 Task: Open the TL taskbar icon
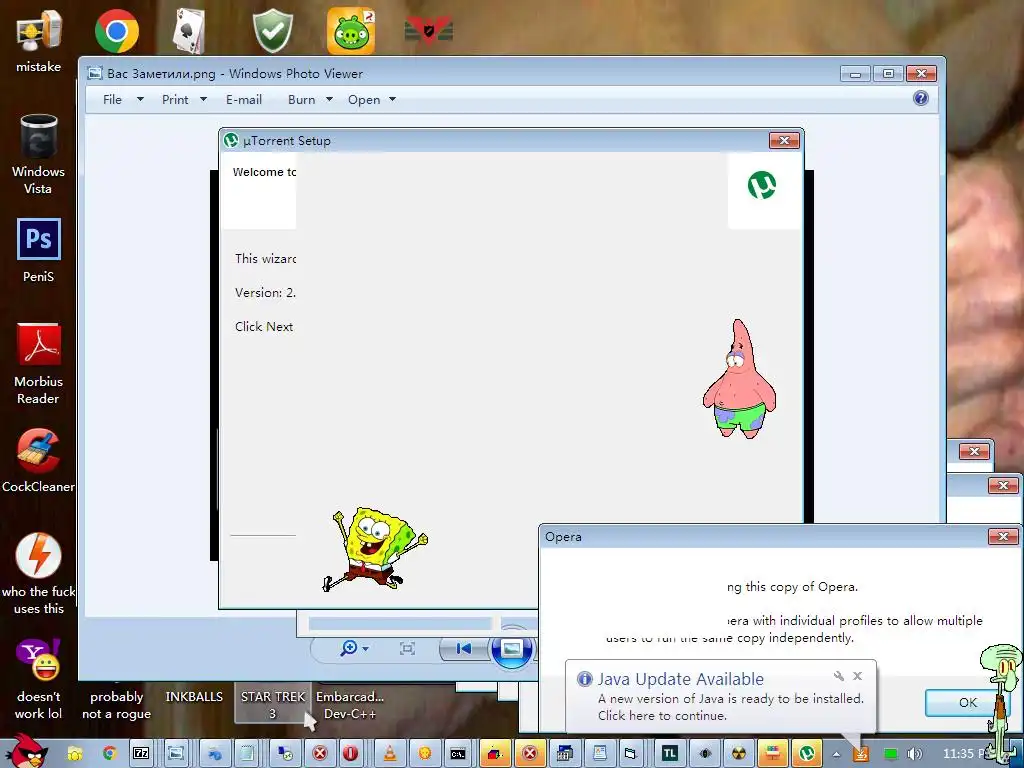click(669, 753)
